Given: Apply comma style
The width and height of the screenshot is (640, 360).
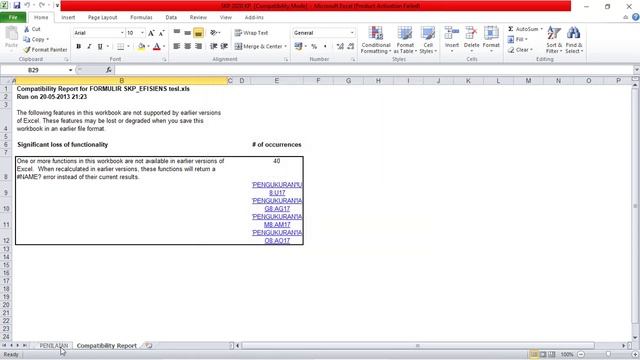Looking at the screenshot, I should 325,47.
